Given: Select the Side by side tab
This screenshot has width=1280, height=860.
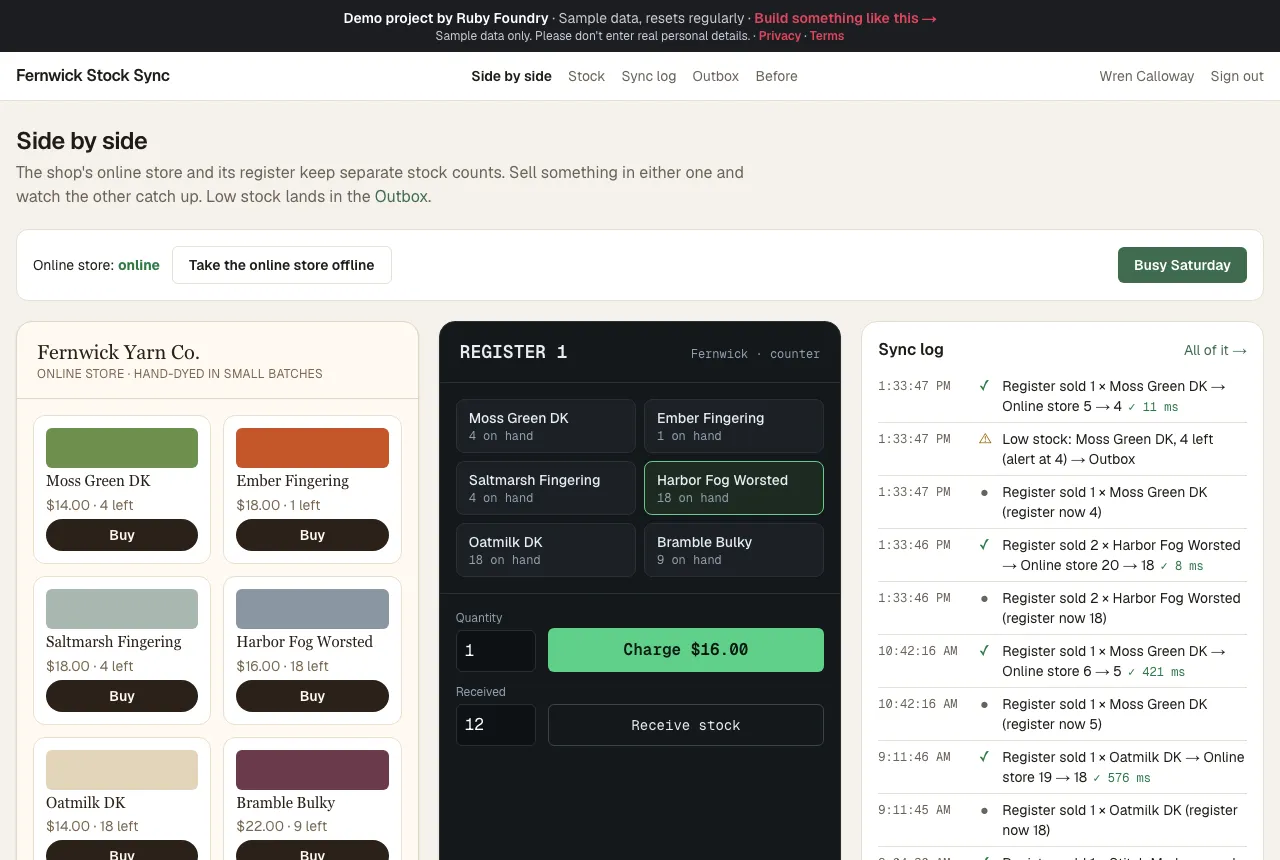Looking at the screenshot, I should pyautogui.click(x=511, y=76).
